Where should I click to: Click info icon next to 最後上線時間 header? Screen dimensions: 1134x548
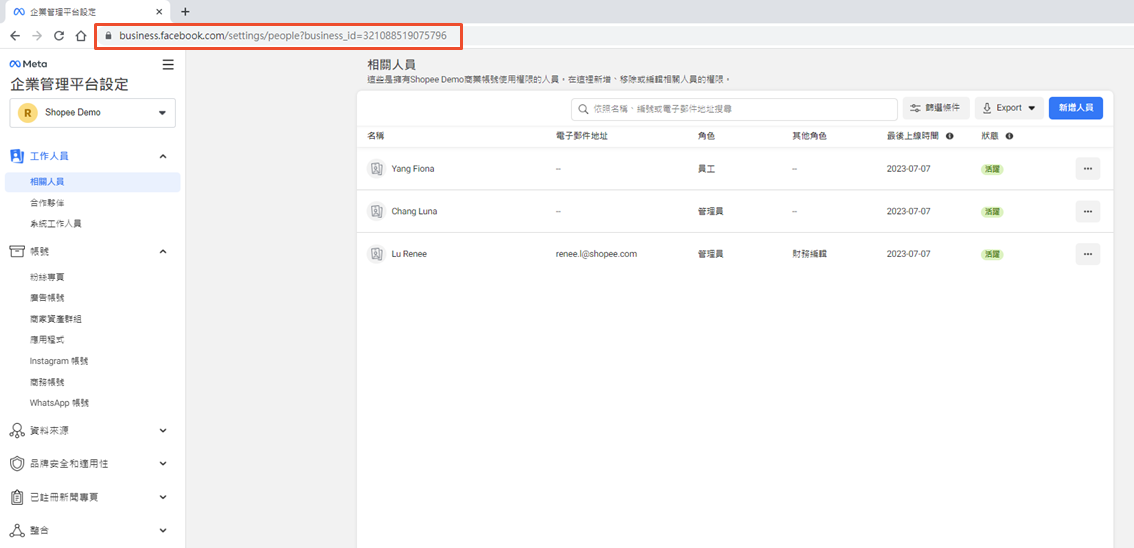tap(949, 136)
